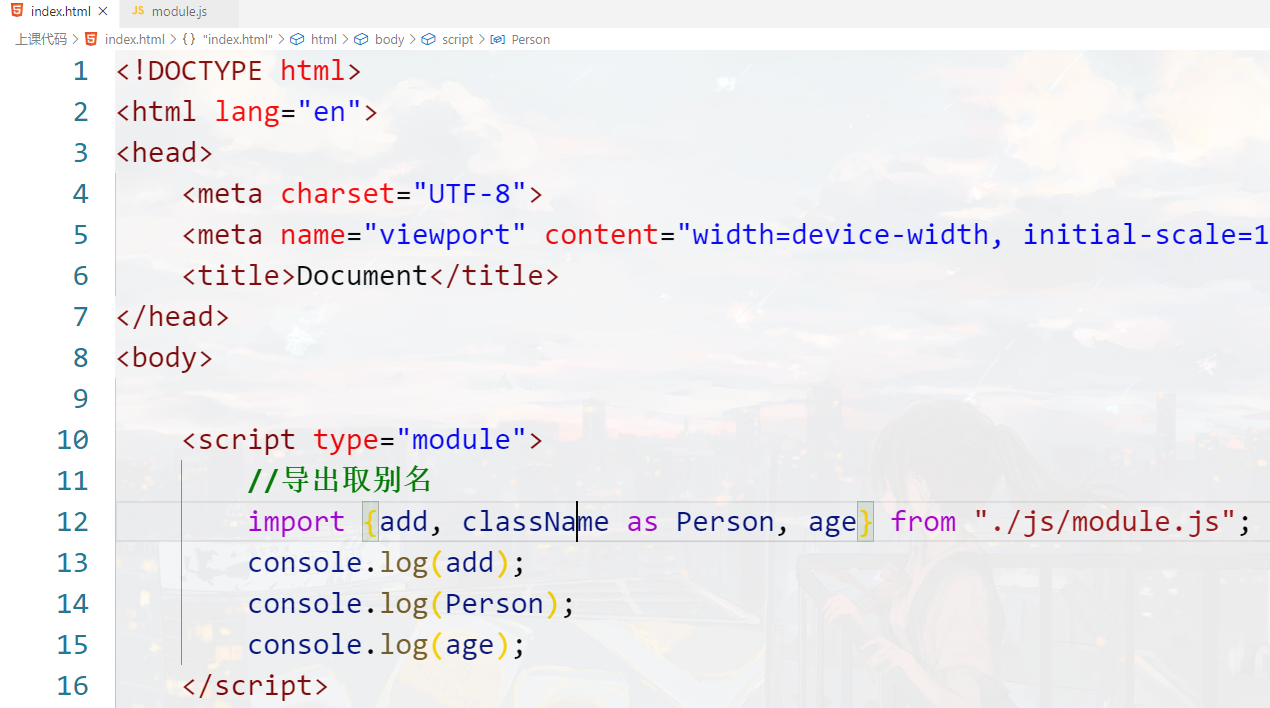This screenshot has width=1270, height=708.
Task: Click className in the import statement
Action: [535, 522]
